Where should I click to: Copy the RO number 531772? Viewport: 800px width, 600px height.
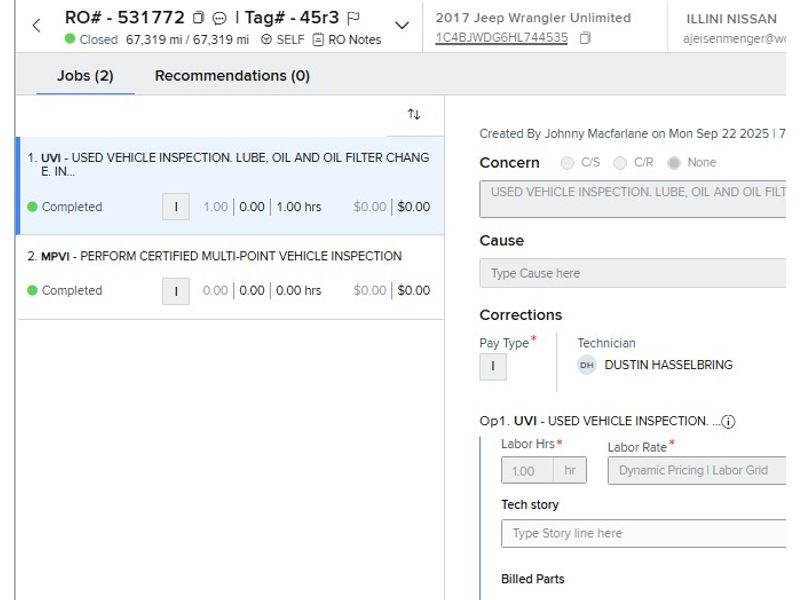[199, 18]
